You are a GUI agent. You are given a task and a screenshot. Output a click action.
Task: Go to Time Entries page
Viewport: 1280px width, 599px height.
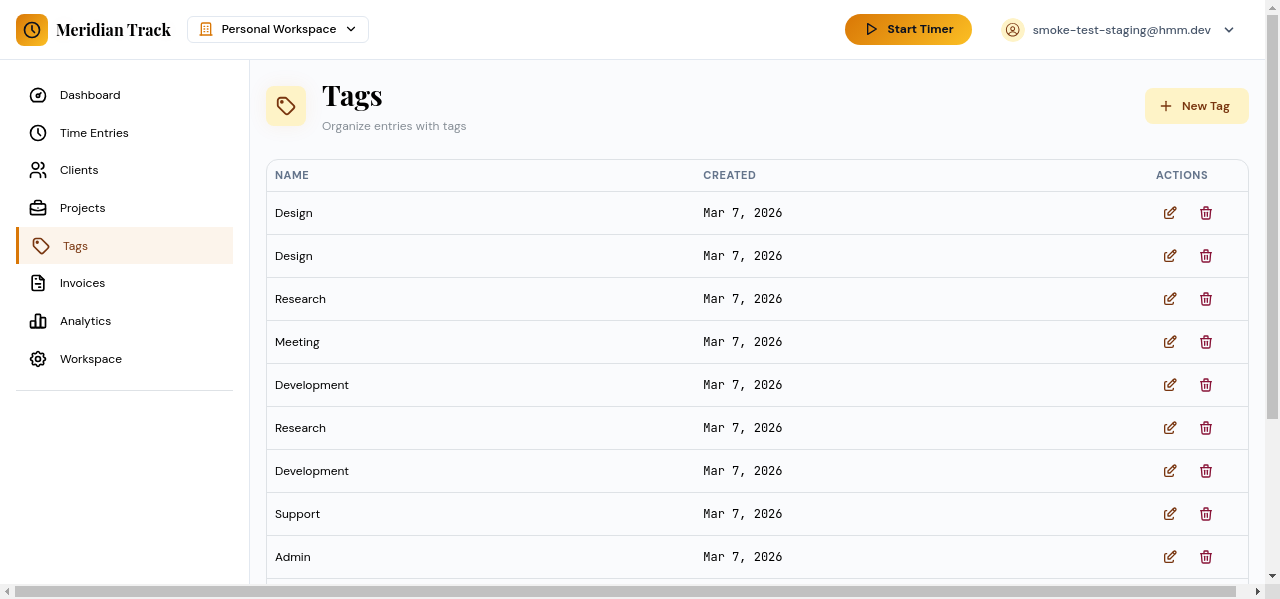[x=94, y=133]
